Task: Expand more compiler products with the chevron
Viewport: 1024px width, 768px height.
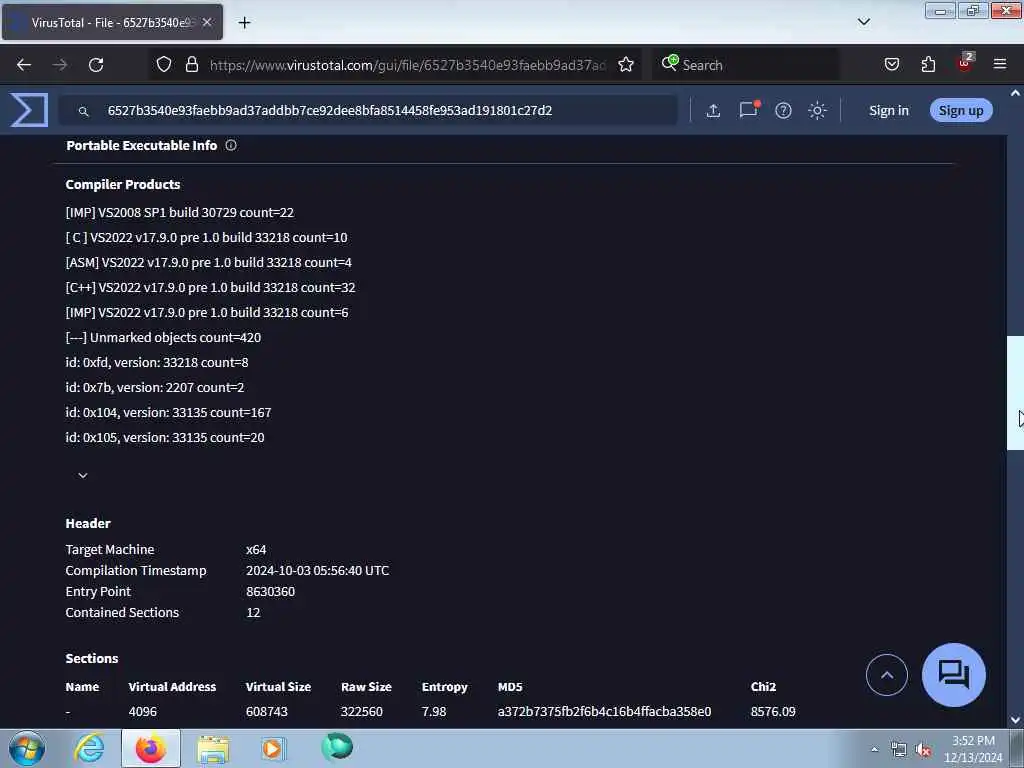Action: [x=83, y=475]
